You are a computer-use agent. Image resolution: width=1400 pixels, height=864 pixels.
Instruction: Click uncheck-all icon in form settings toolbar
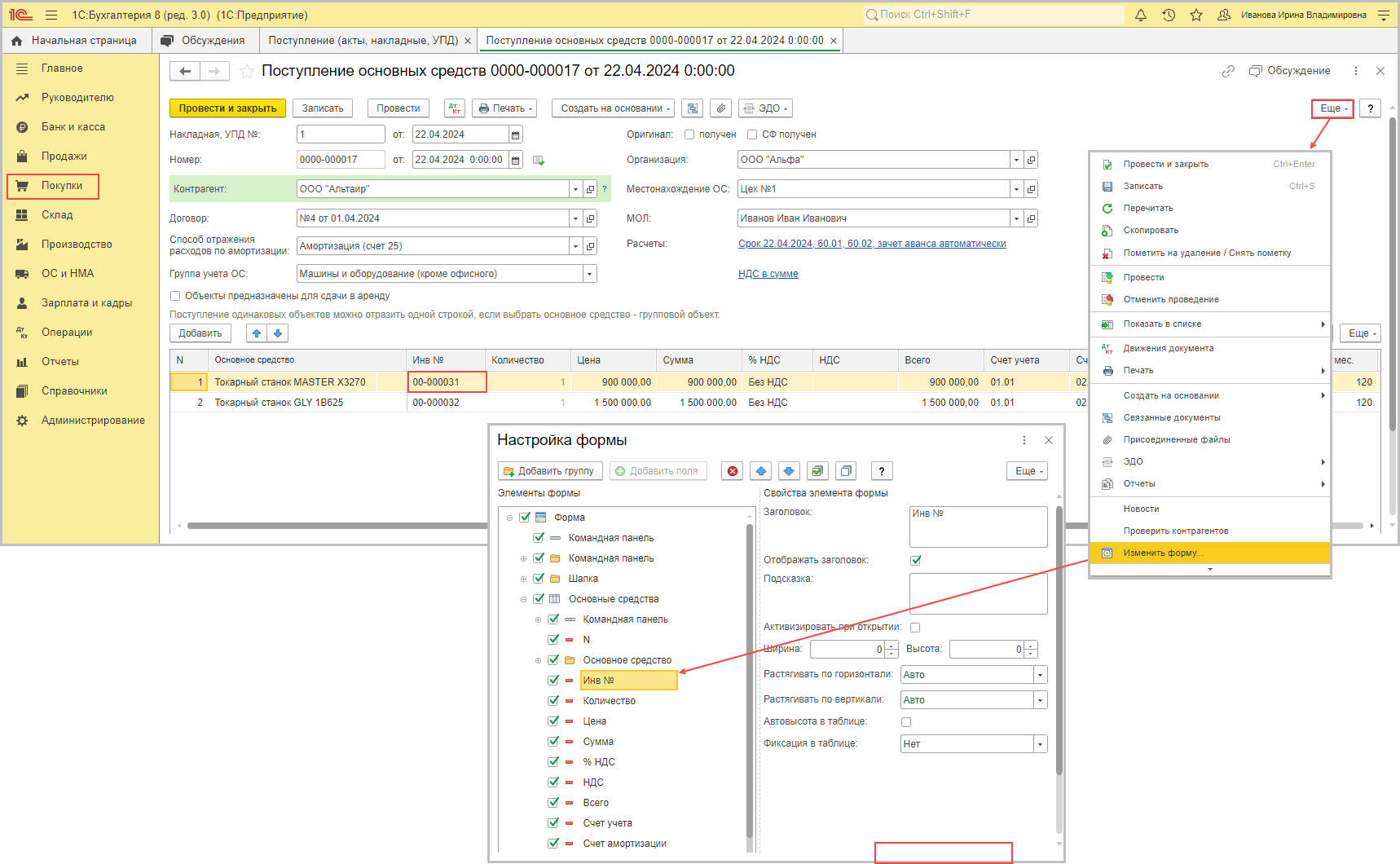point(846,471)
